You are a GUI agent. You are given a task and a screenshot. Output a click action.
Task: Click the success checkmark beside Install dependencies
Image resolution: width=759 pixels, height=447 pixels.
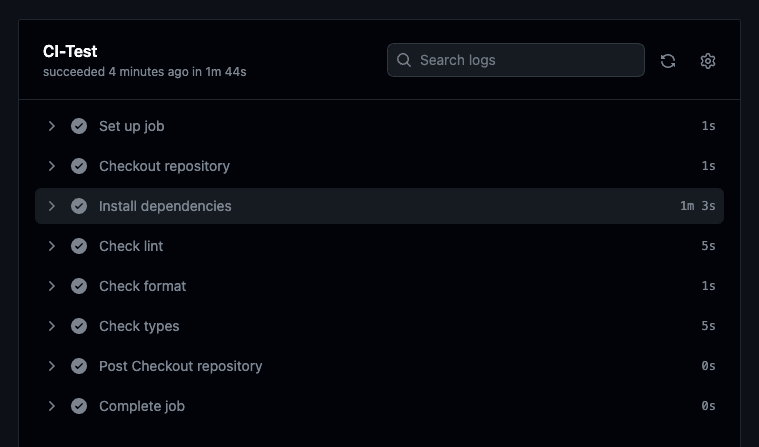(79, 206)
